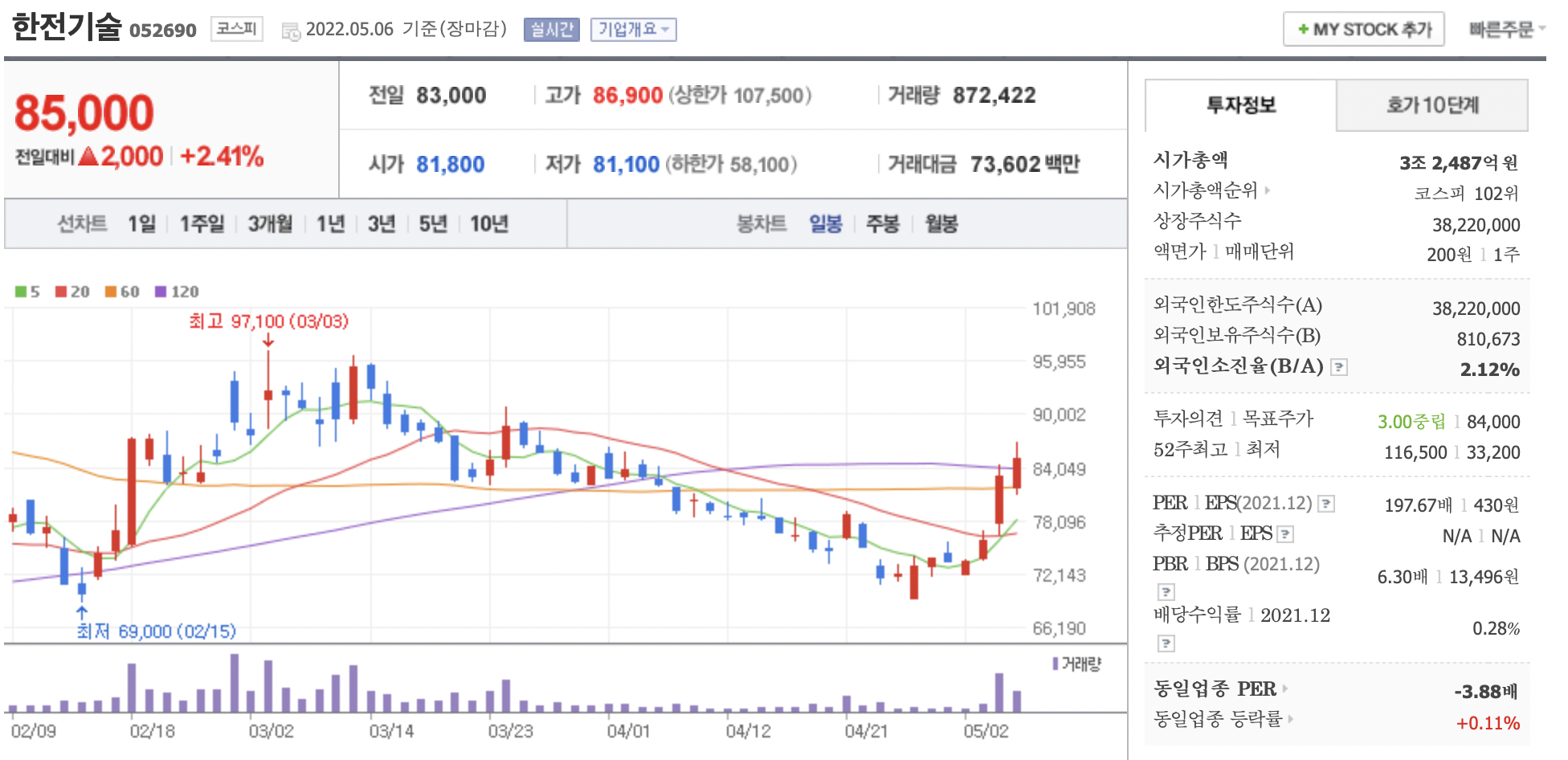1568x760 pixels.
Task: Switch to the 투자정보 tab
Action: pyautogui.click(x=1241, y=105)
